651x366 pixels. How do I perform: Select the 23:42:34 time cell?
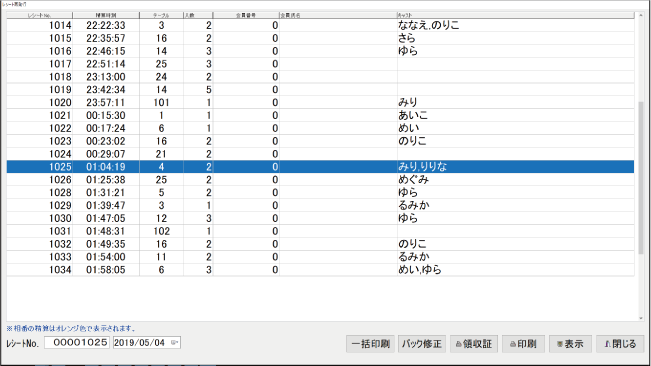tap(106, 90)
